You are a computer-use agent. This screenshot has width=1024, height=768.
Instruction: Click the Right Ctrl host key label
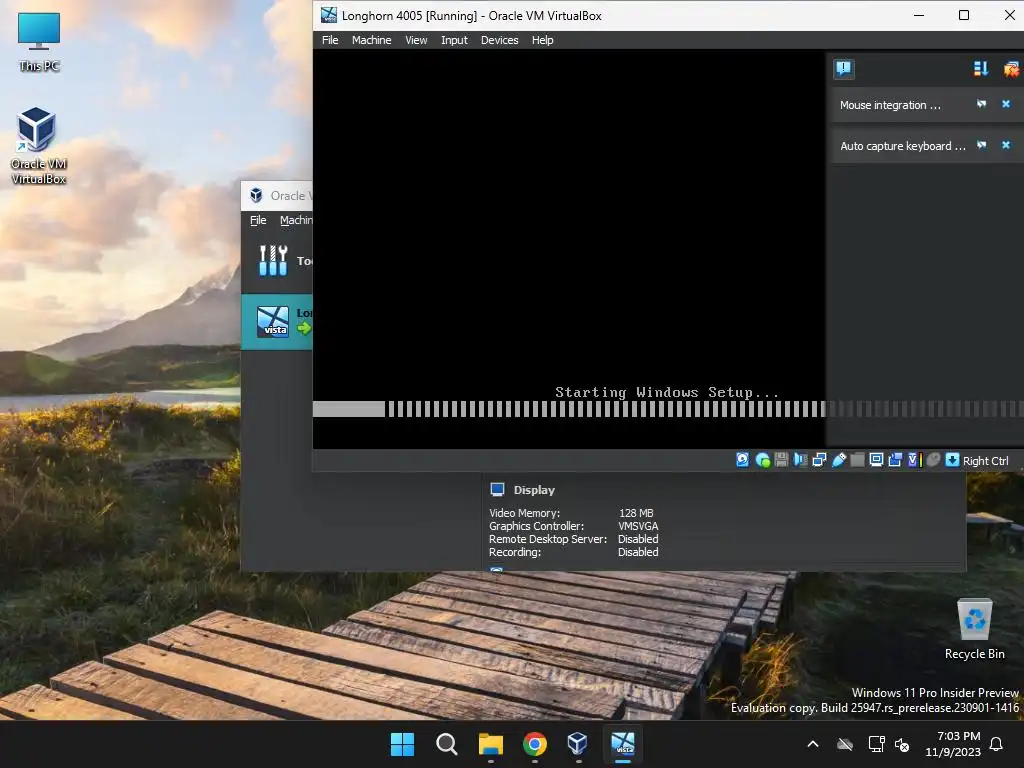click(x=985, y=460)
